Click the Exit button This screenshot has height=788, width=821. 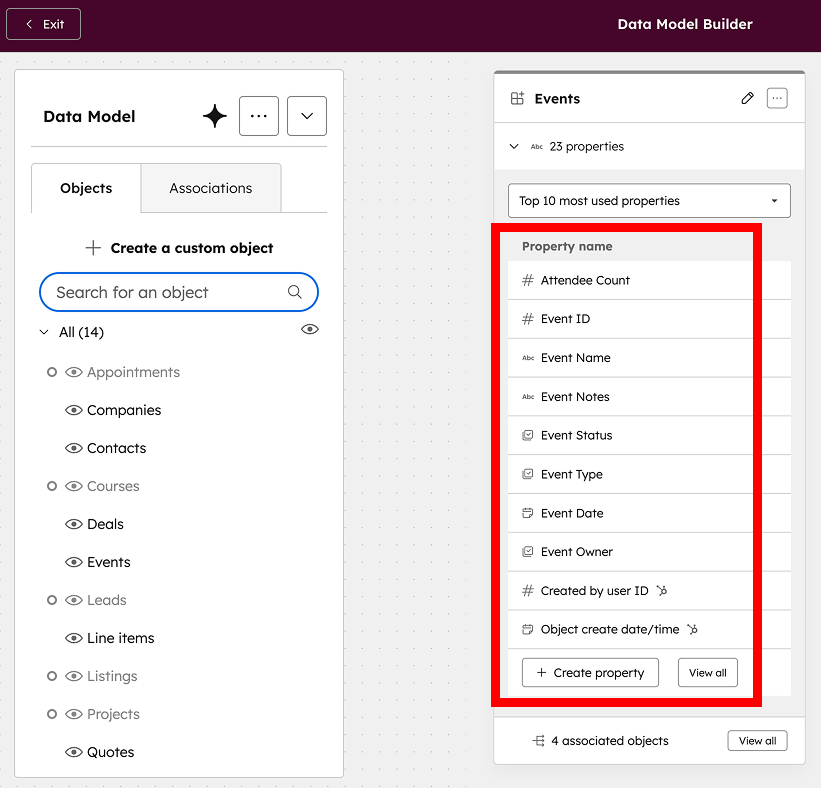pos(43,24)
